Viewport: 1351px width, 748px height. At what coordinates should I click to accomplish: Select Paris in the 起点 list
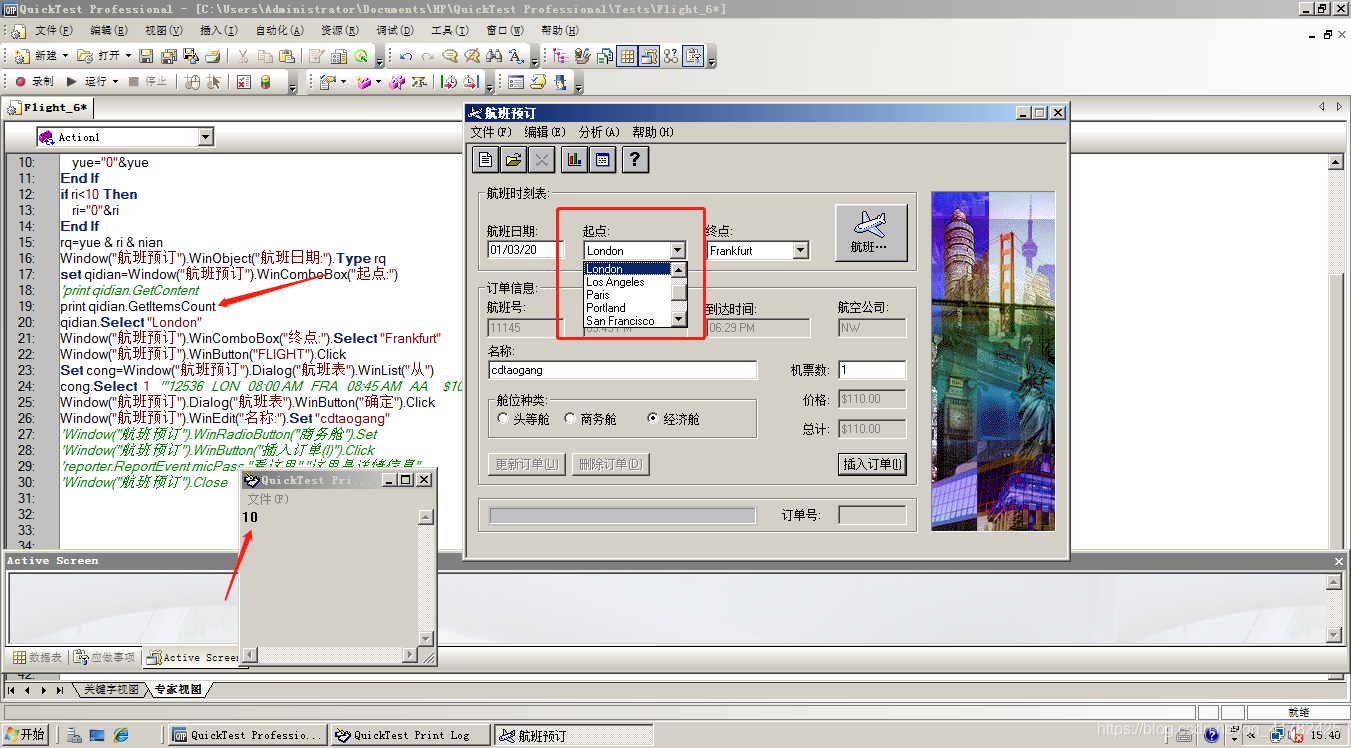click(626, 295)
